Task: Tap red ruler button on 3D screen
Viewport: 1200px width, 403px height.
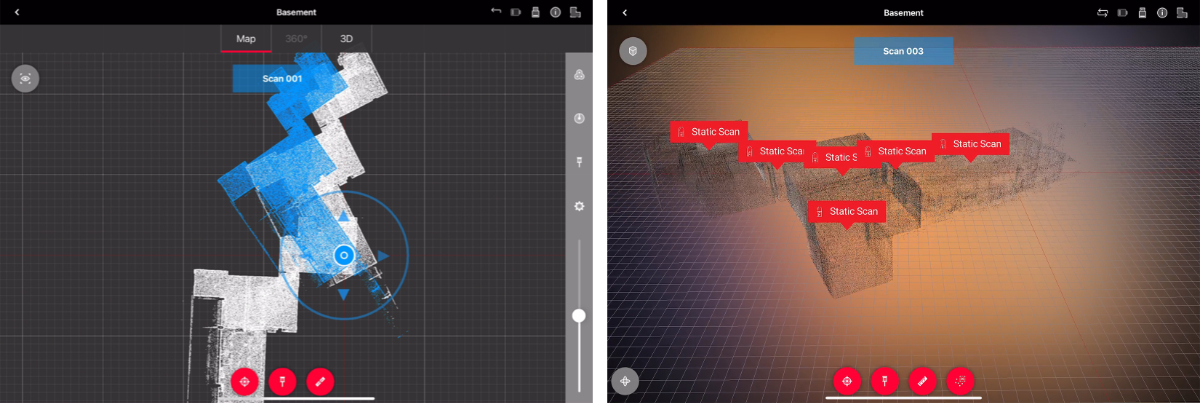Action: coord(922,381)
